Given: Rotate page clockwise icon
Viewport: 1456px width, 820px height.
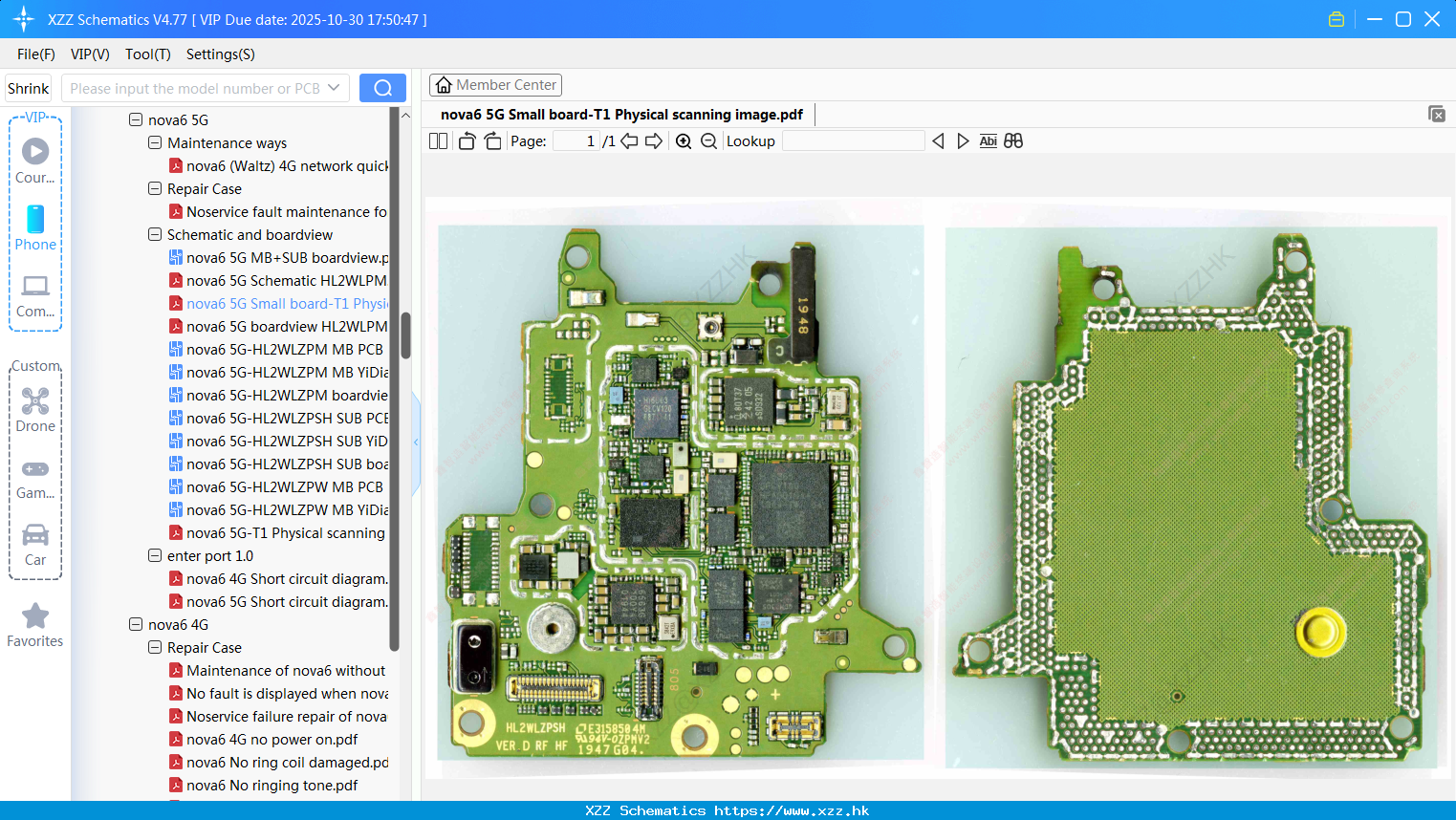Looking at the screenshot, I should pyautogui.click(x=492, y=140).
